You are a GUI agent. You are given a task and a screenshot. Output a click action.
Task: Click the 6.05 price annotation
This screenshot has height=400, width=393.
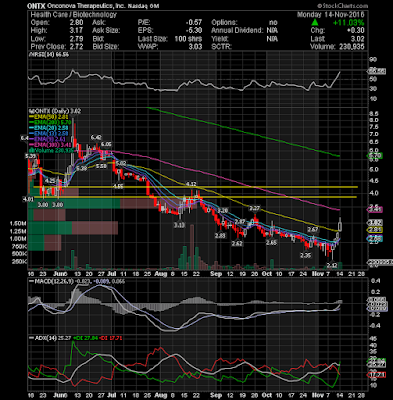click(106, 144)
